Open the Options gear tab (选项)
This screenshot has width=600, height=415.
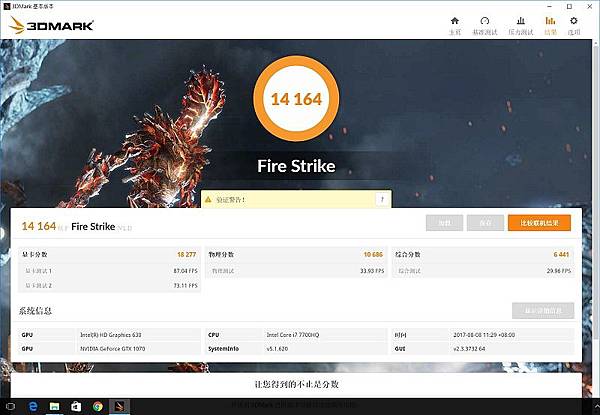click(574, 26)
